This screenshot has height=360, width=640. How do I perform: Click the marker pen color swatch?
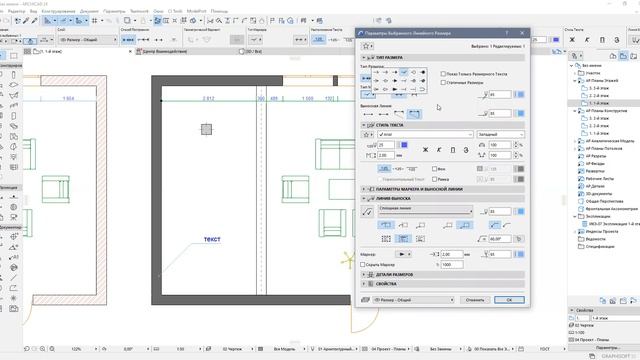pos(521,254)
